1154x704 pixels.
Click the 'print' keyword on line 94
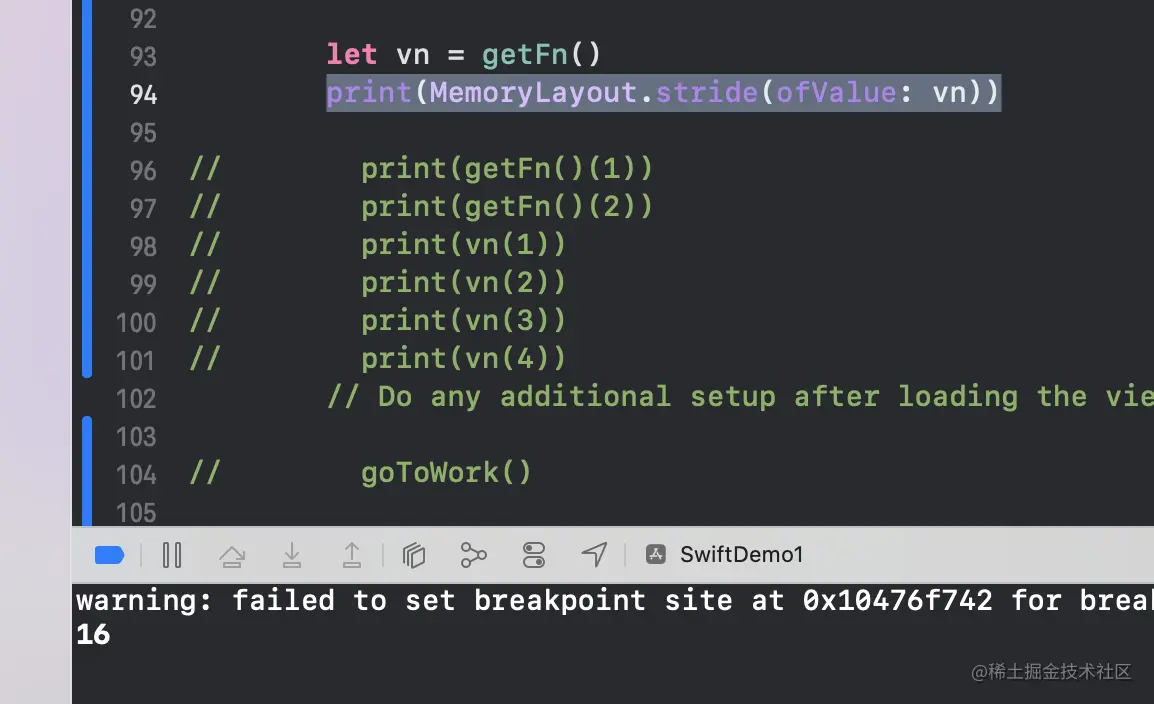(369, 93)
